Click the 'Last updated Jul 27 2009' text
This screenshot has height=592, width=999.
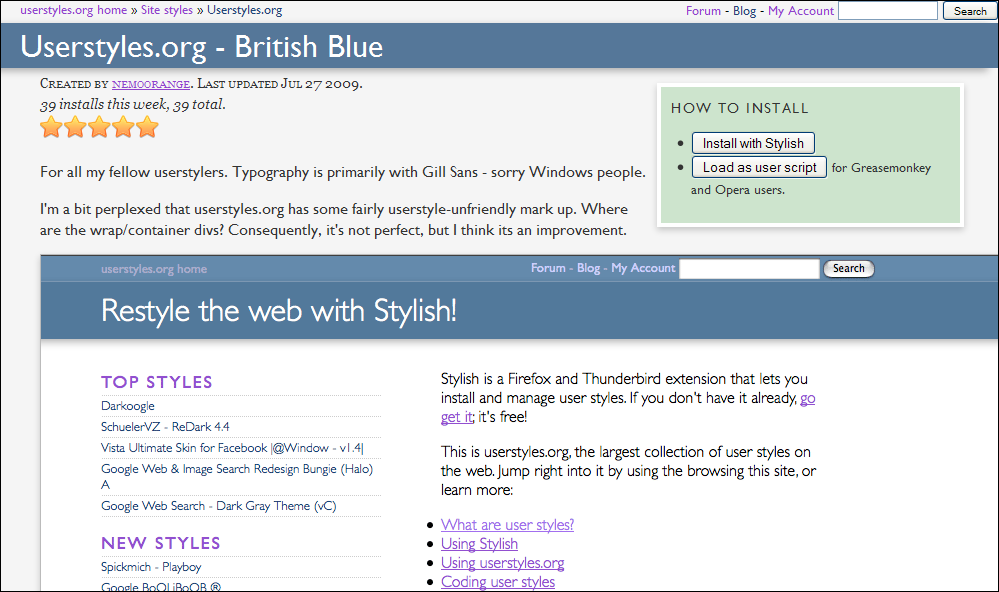point(280,83)
